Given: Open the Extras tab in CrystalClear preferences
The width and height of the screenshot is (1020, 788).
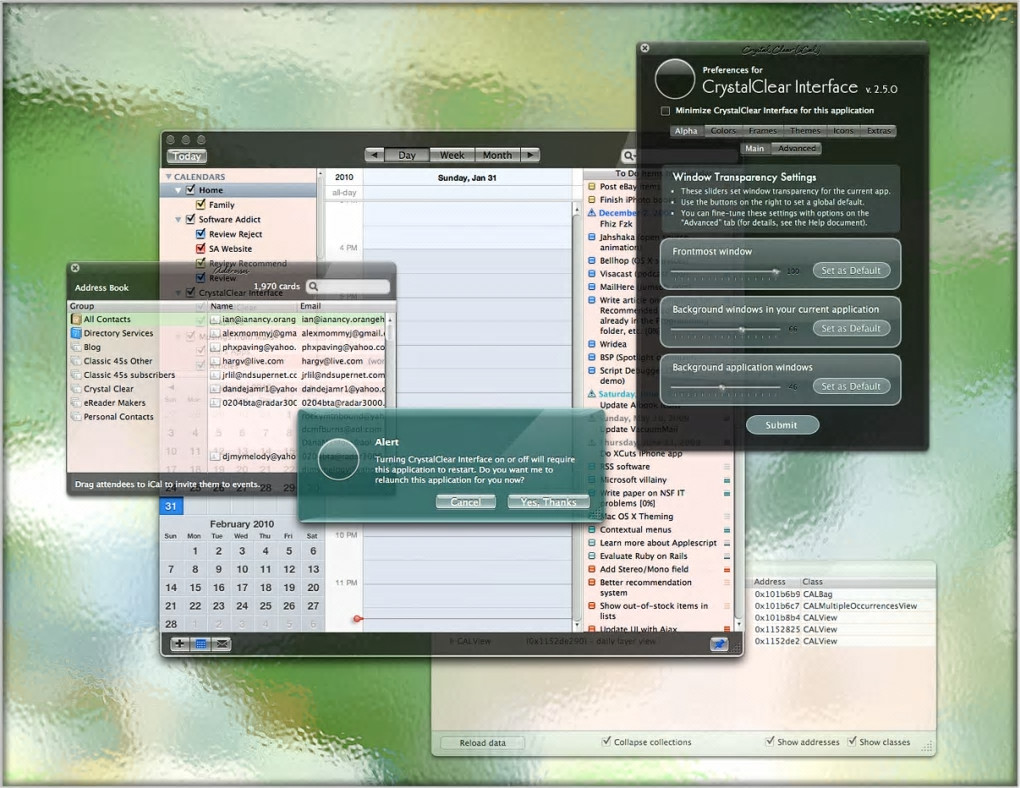Looking at the screenshot, I should (879, 131).
